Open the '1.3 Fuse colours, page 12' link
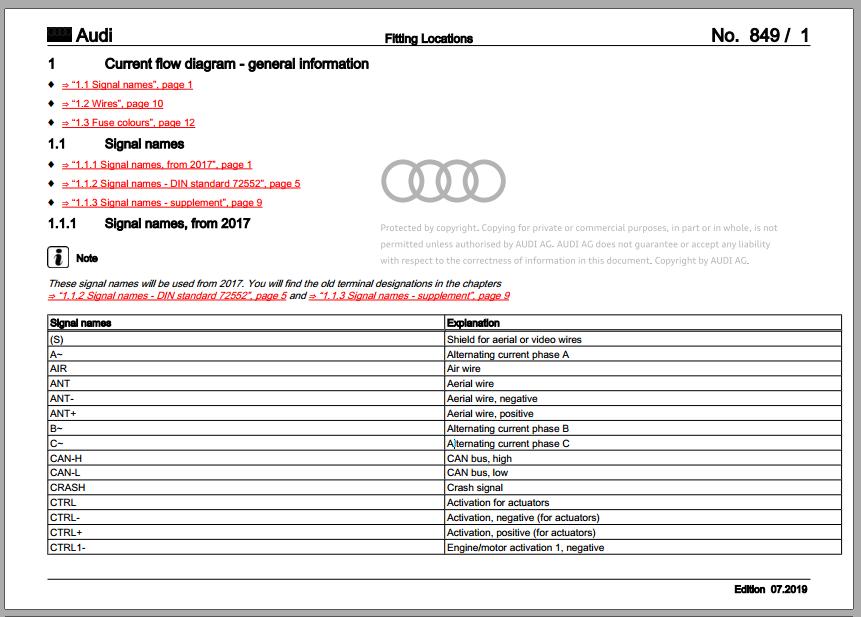This screenshot has height=617, width=861. (128, 123)
